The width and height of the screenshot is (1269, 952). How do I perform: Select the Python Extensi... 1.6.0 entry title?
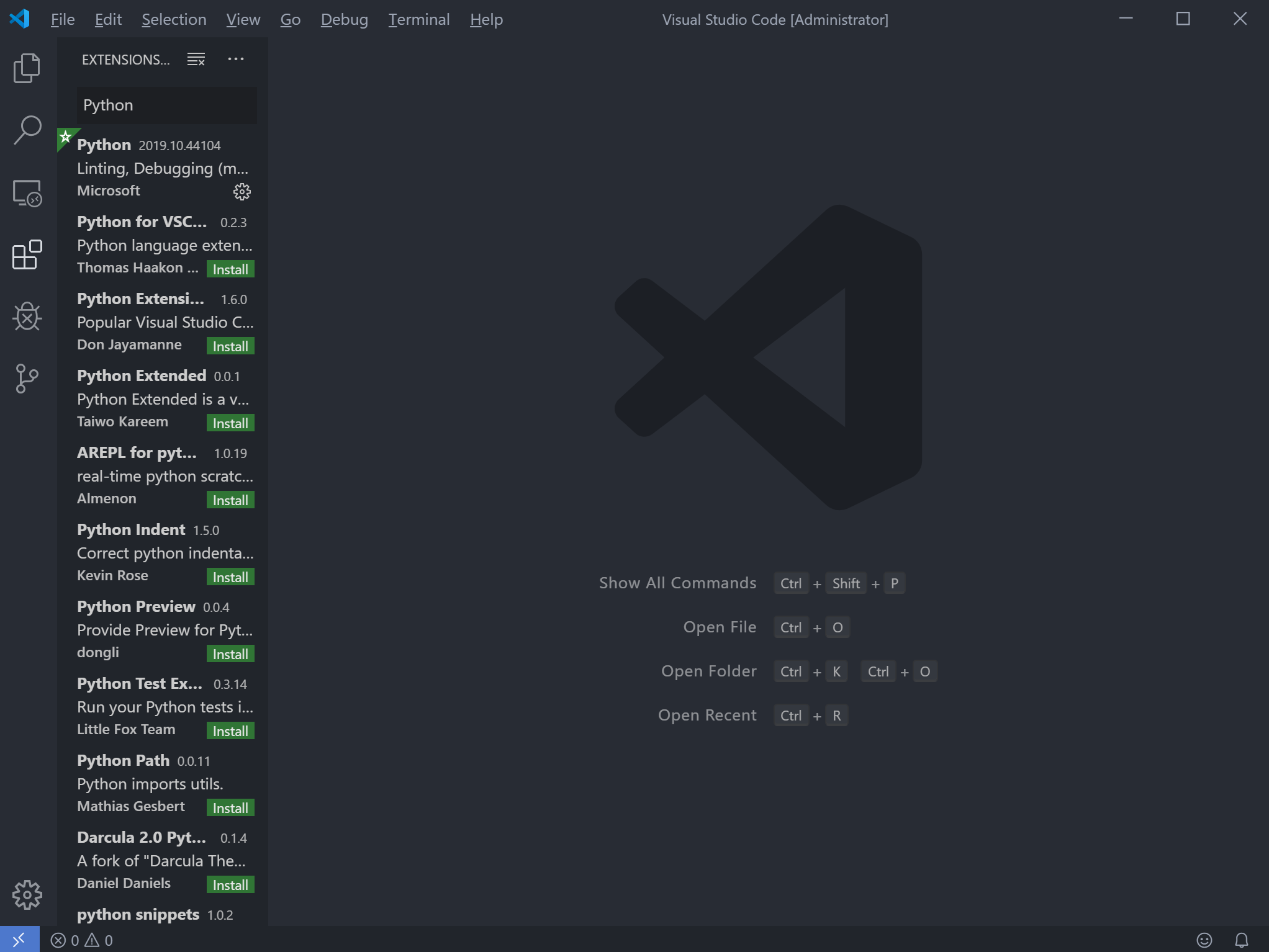tap(140, 299)
